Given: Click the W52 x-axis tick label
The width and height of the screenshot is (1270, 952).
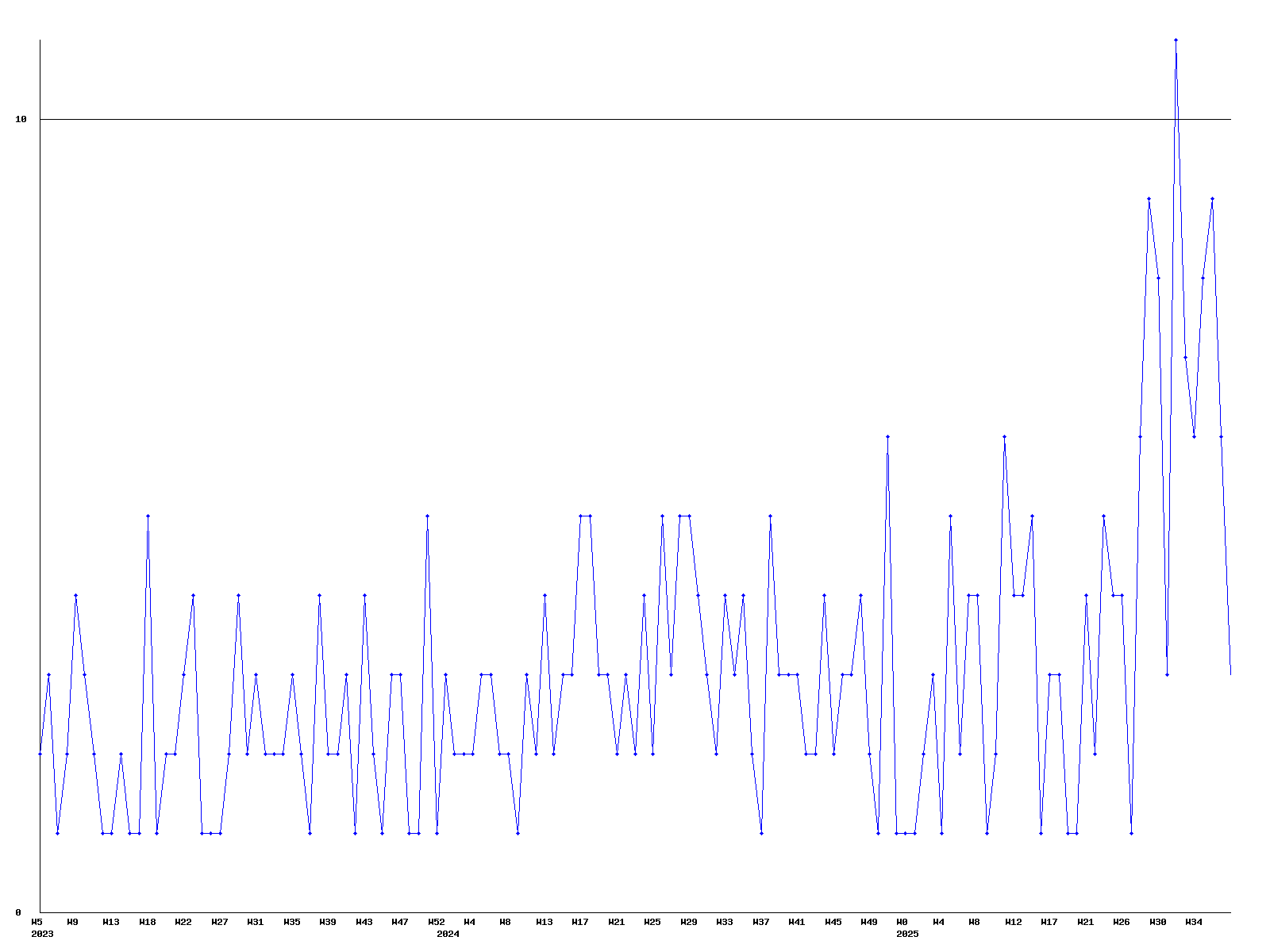Looking at the screenshot, I should point(437,922).
